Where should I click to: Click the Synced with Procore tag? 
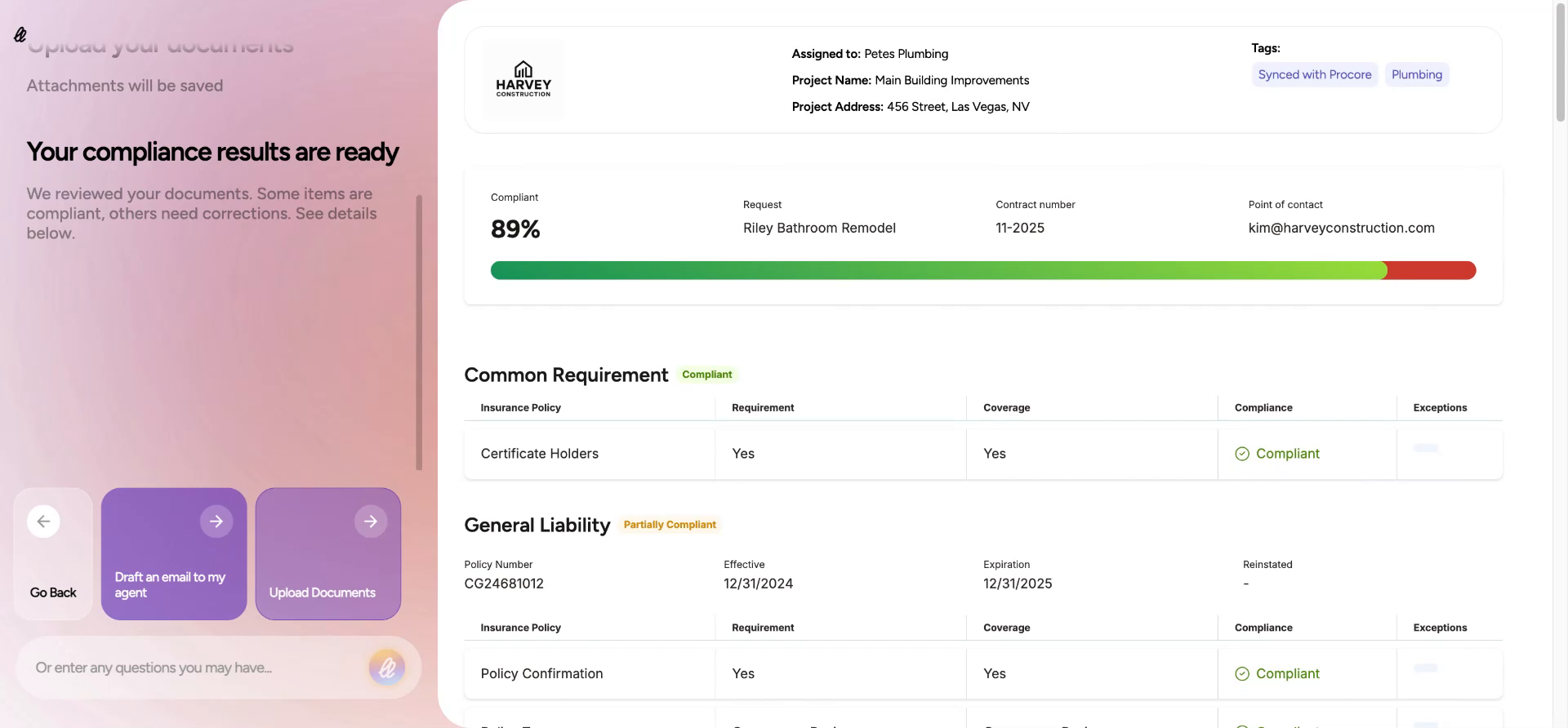1315,74
